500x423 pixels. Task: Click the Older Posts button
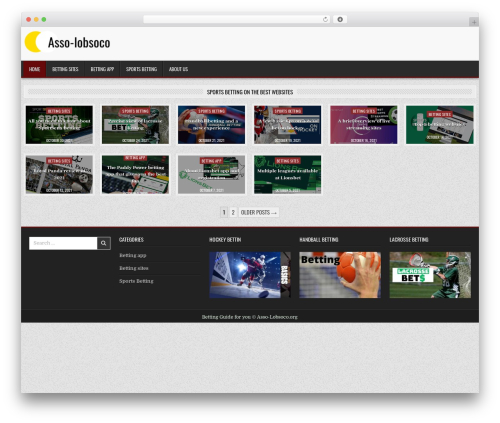[259, 212]
